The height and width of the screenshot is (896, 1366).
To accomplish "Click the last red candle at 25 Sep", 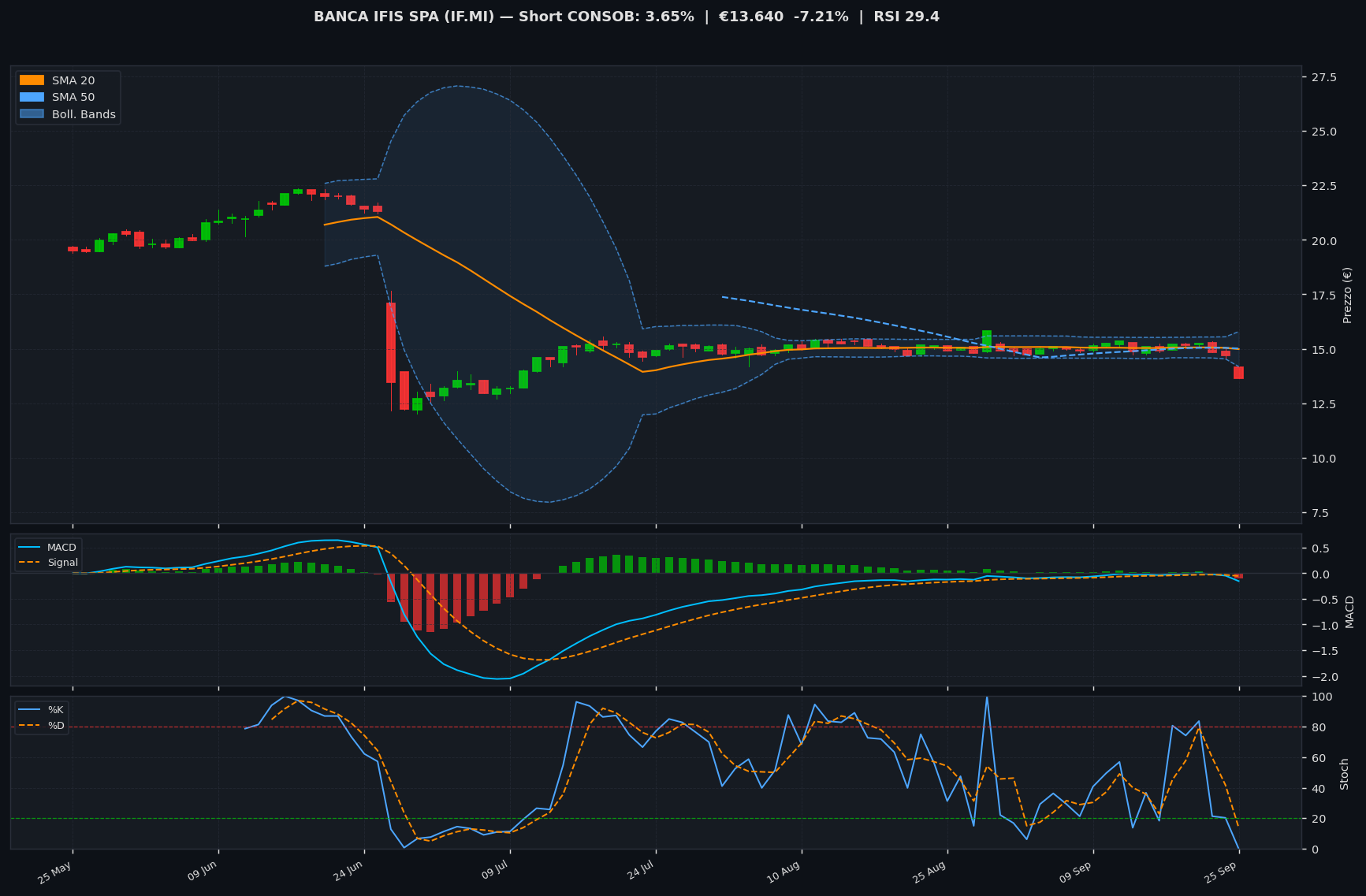I will [1238, 373].
